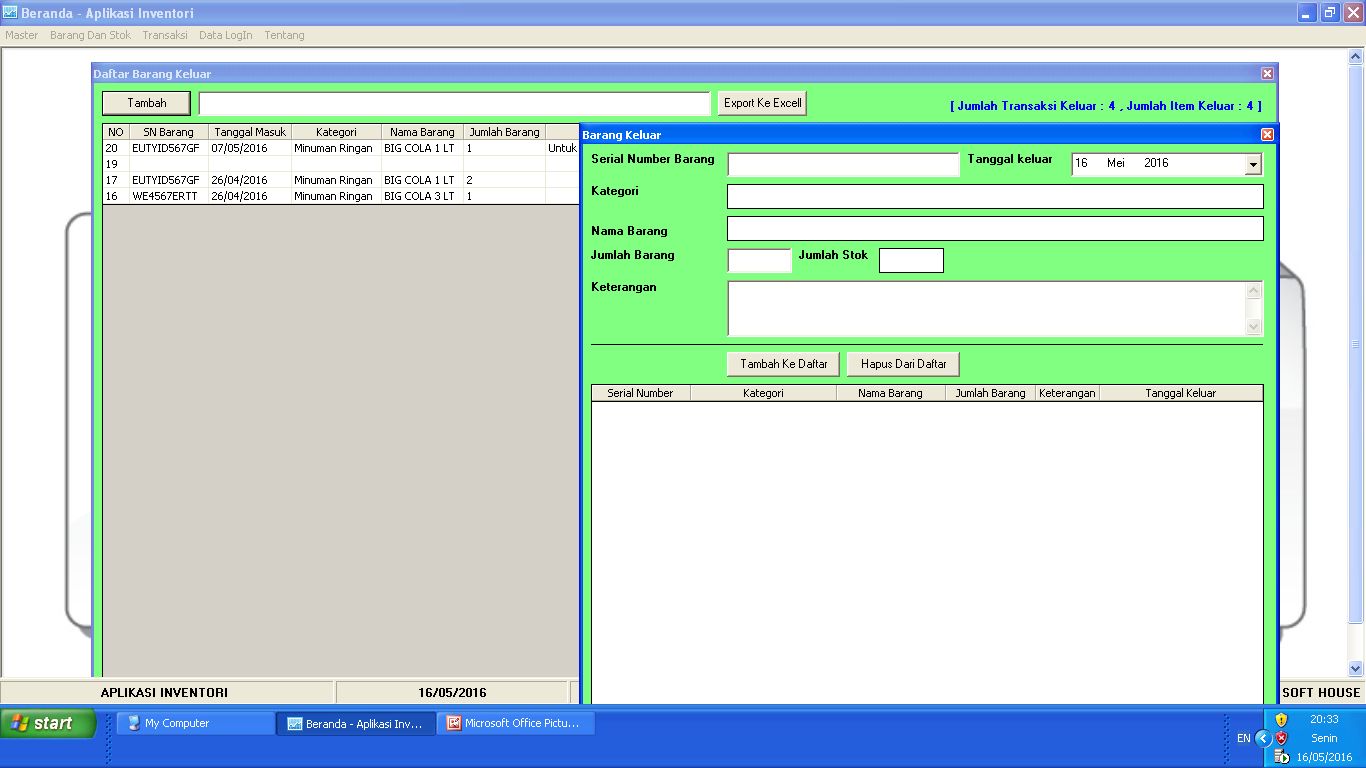Click the tray clock 20:33
The width and height of the screenshot is (1366, 768).
tap(1324, 719)
